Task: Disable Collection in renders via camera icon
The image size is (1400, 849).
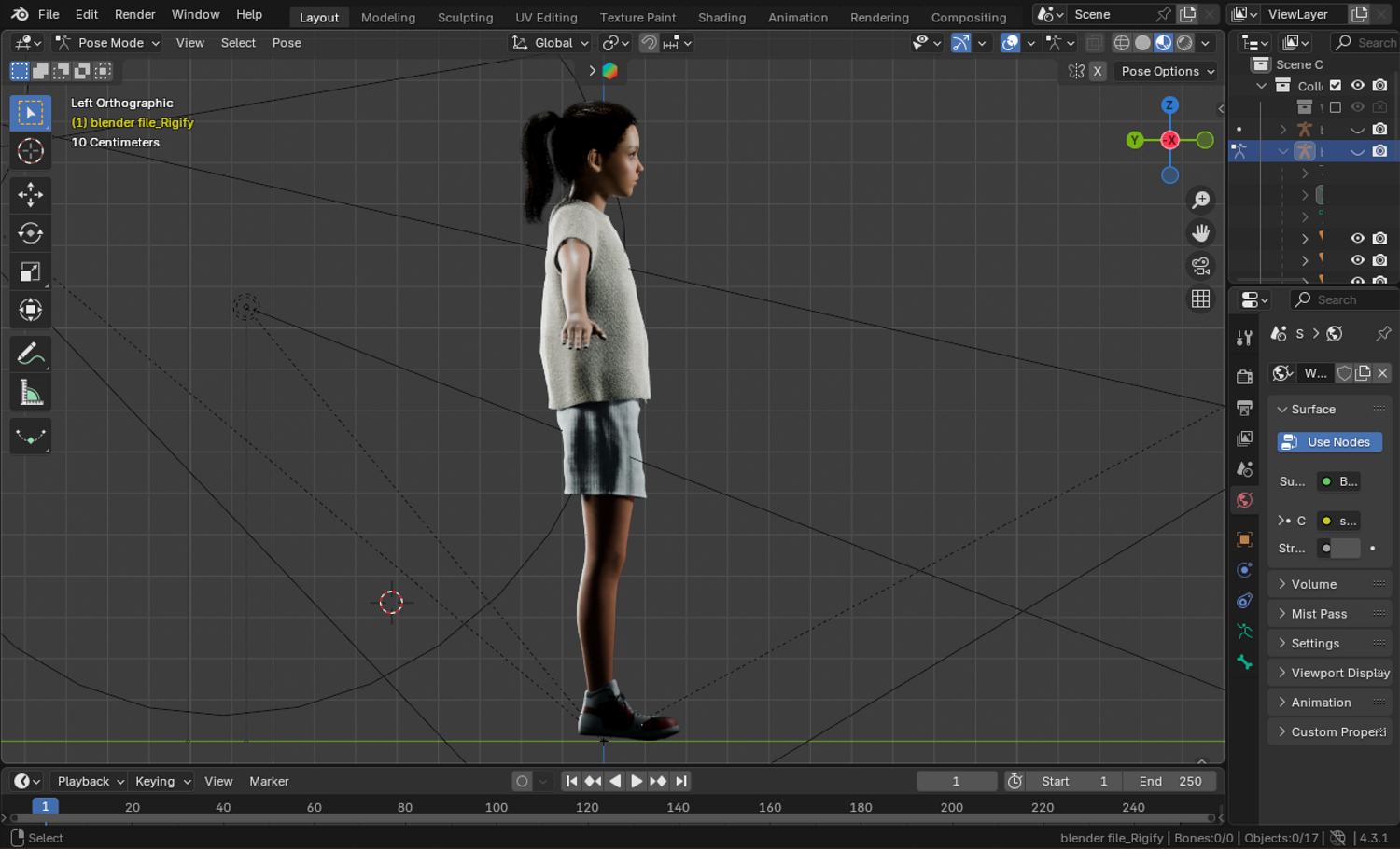Action: (x=1380, y=86)
